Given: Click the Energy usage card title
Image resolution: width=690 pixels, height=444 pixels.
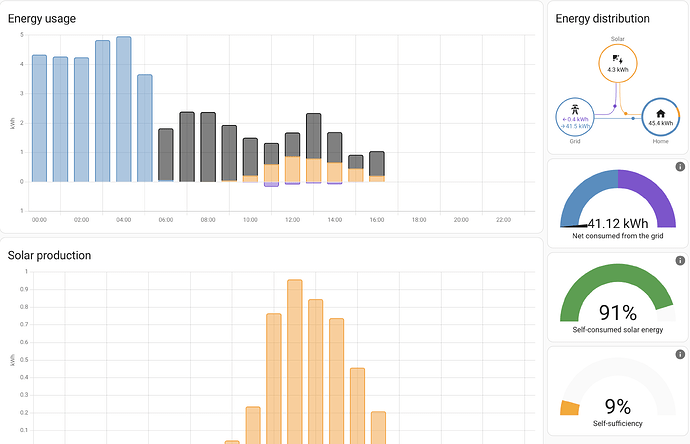Looking at the screenshot, I should (x=42, y=19).
